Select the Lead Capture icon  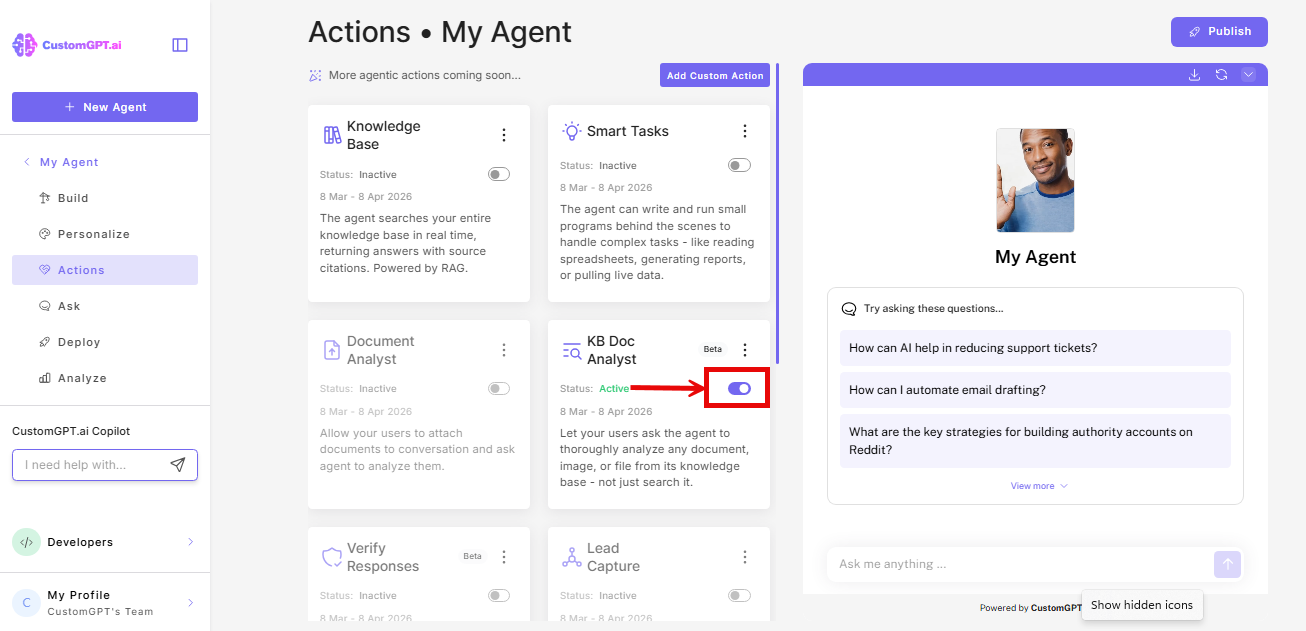571,556
